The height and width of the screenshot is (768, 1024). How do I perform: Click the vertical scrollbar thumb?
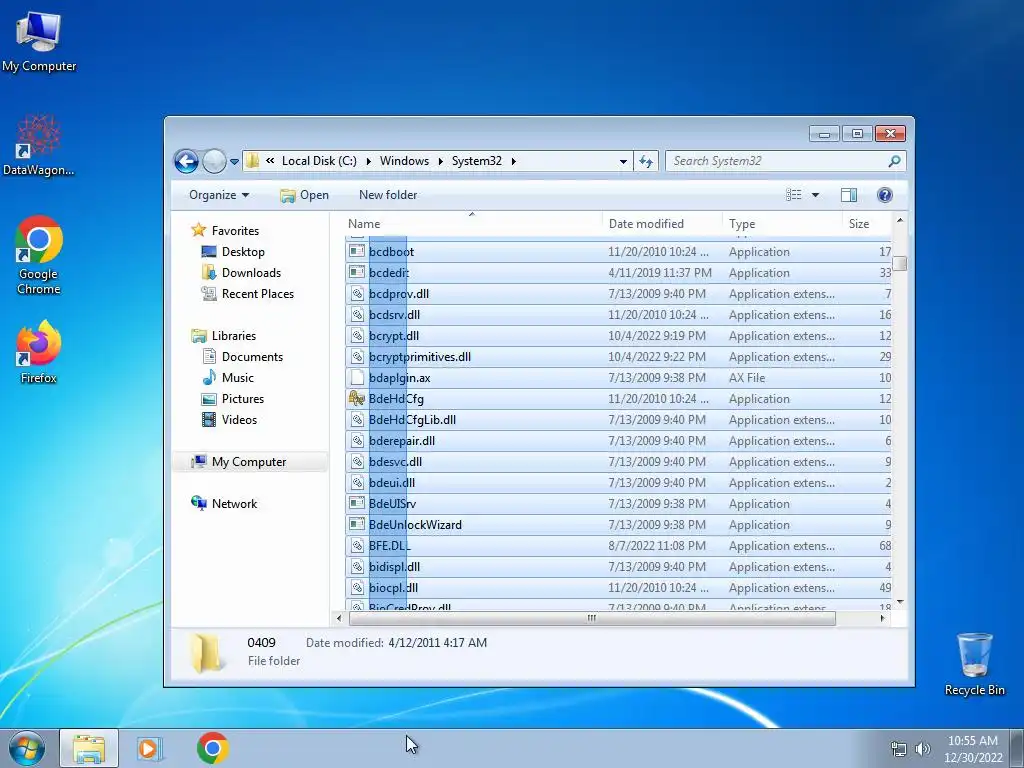click(x=900, y=264)
